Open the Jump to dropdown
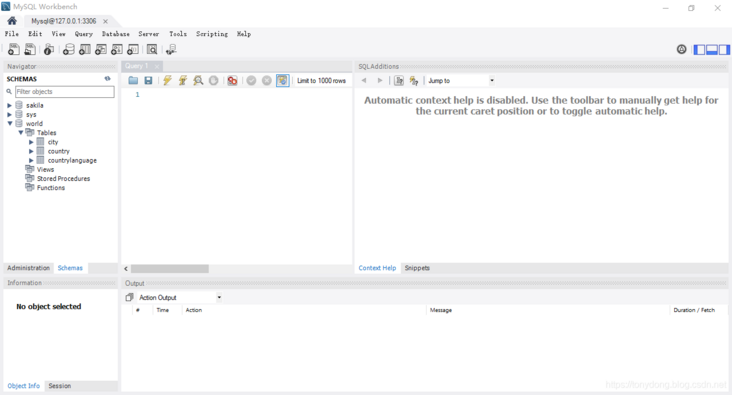The image size is (732, 395). click(492, 80)
